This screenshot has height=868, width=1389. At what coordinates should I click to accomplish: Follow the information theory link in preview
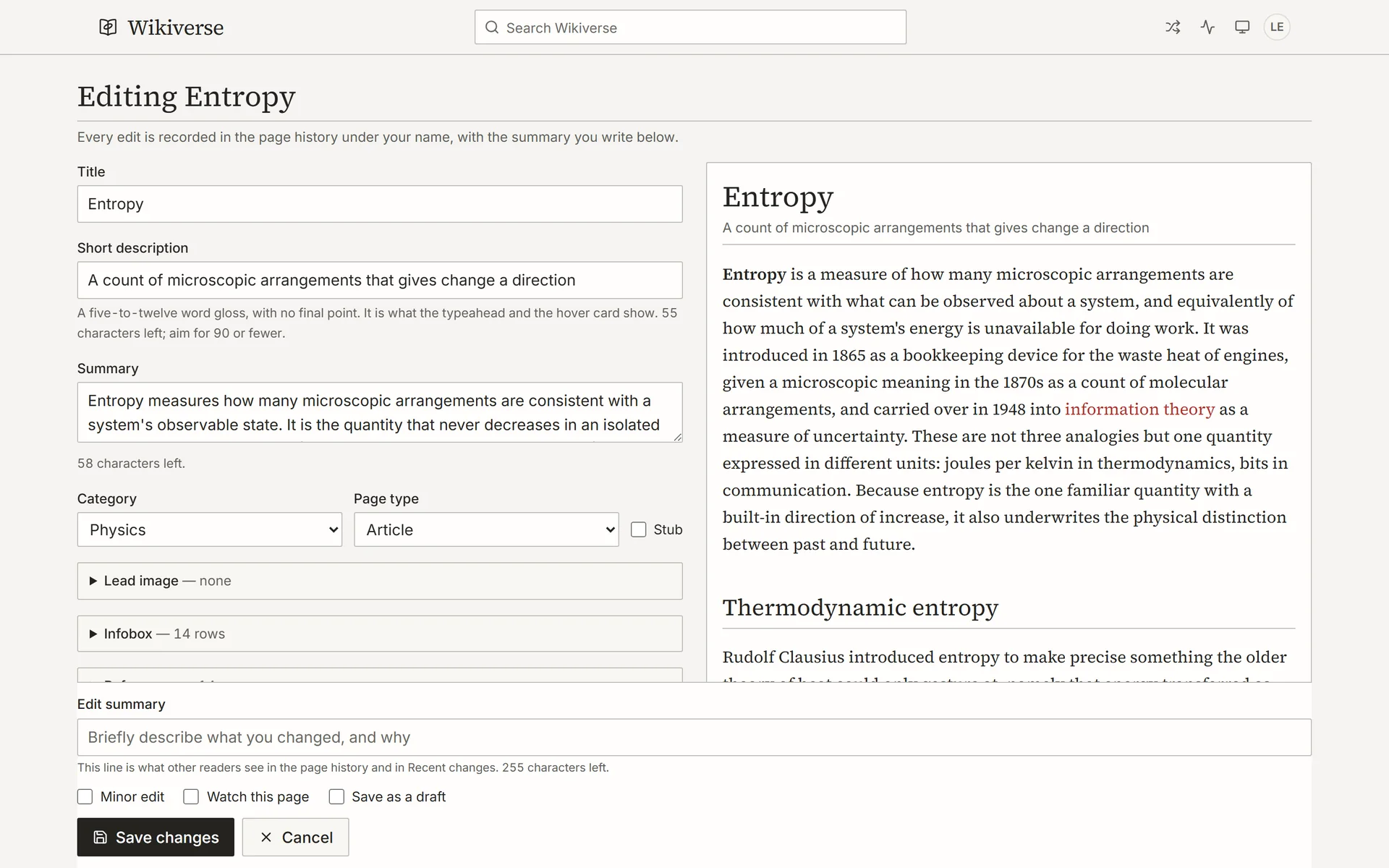[x=1139, y=409]
